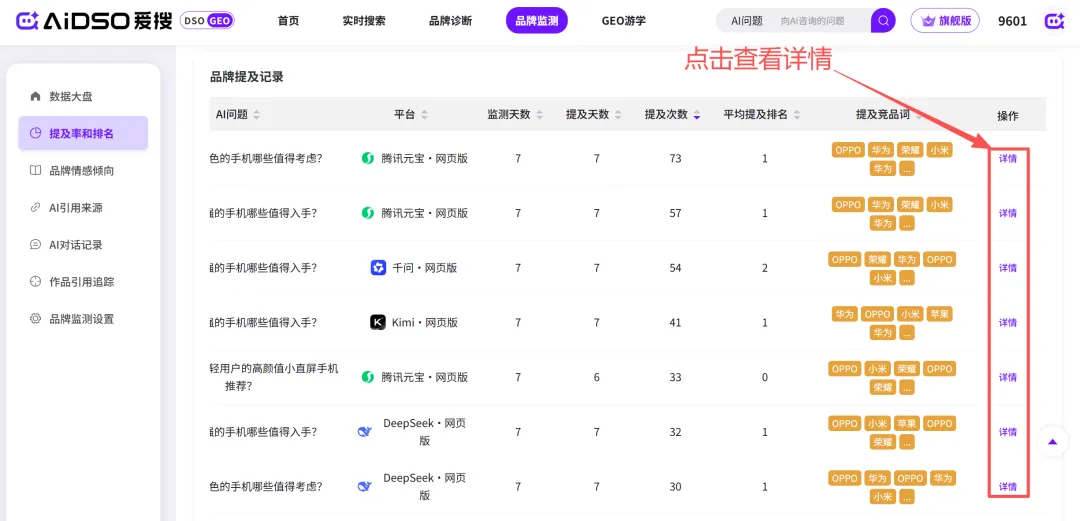1080x521 pixels.
Task: Click DeepSeek whale icon in the 32 row
Action: point(364,432)
